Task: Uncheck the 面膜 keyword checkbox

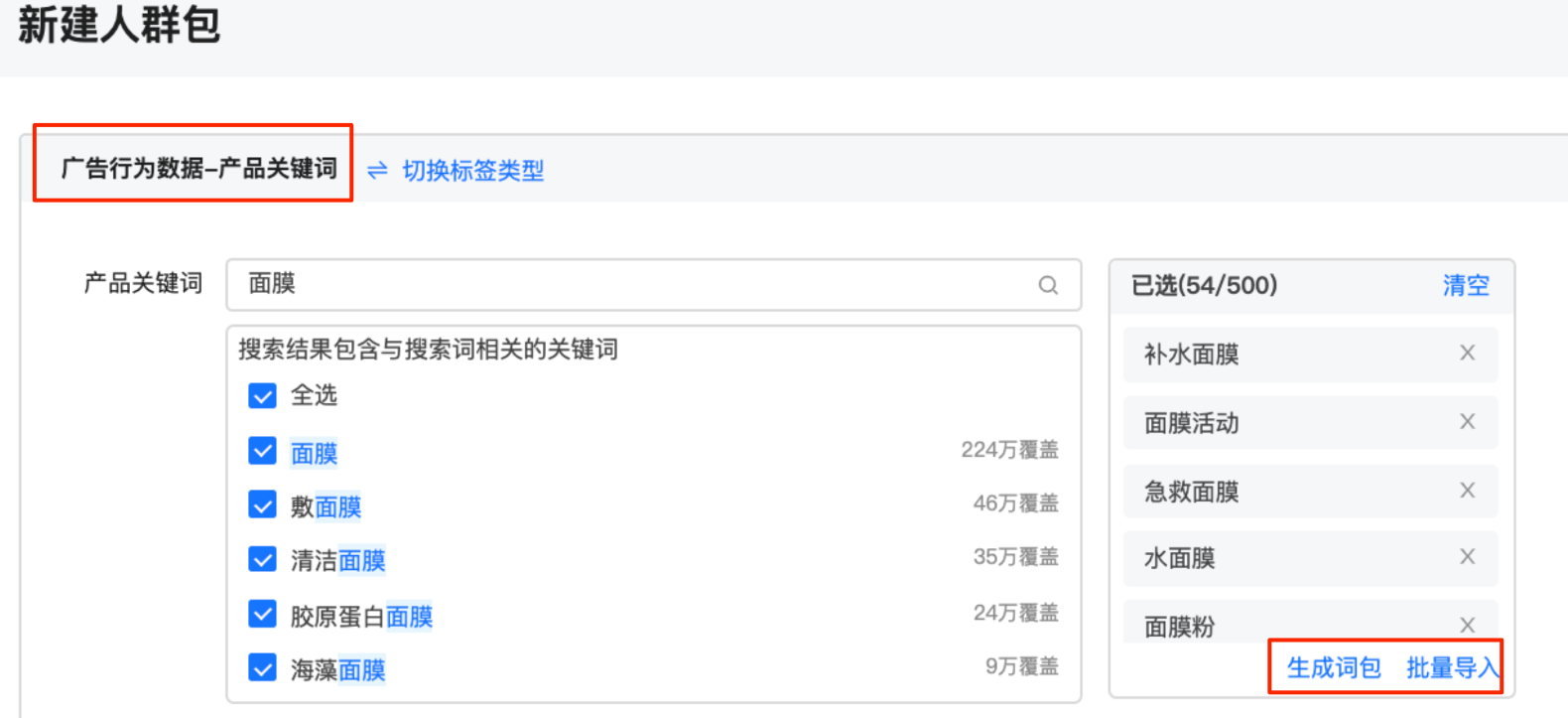Action: 262,451
